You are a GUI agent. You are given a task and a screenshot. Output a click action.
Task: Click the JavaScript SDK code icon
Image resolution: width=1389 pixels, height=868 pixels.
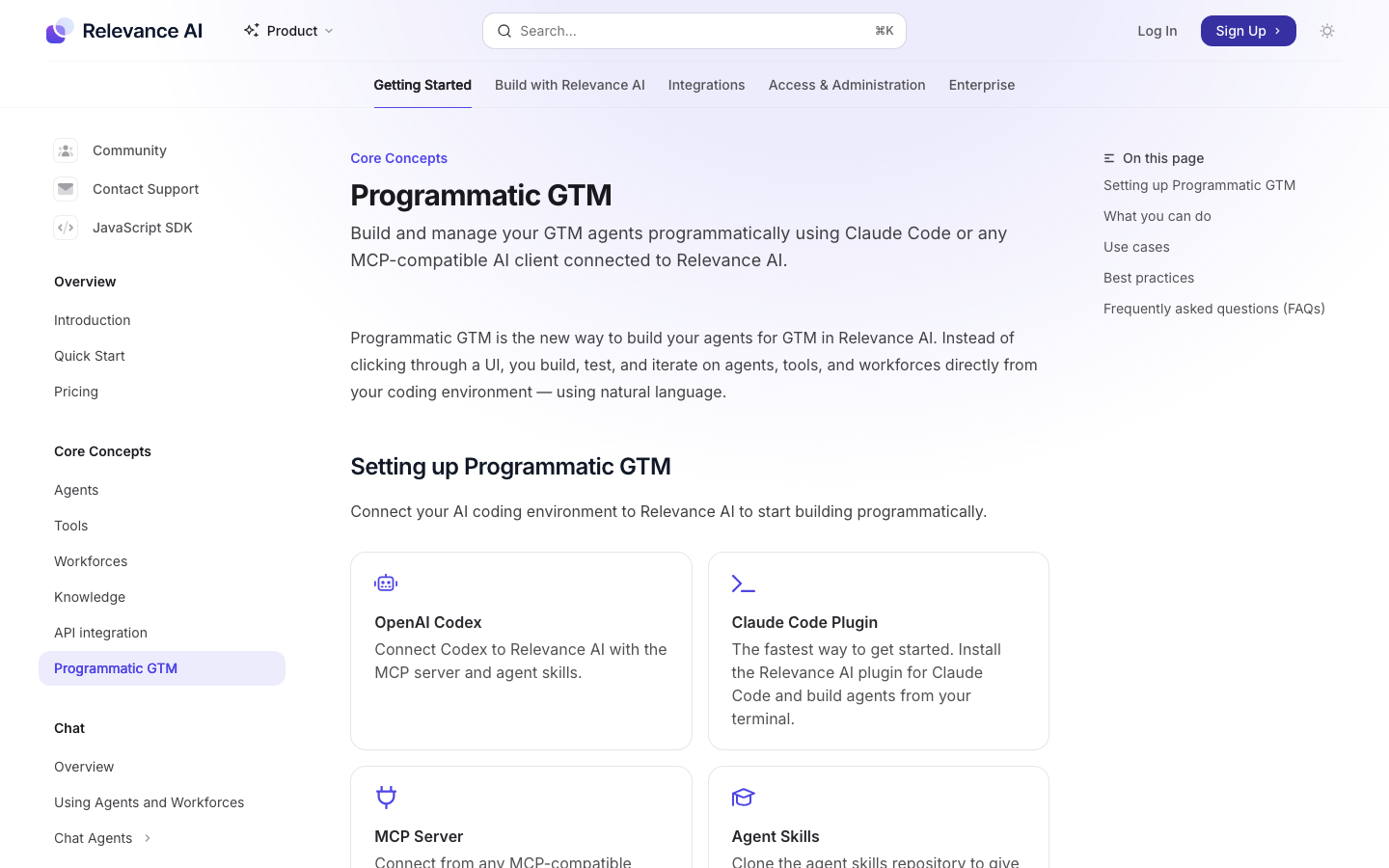point(66,228)
